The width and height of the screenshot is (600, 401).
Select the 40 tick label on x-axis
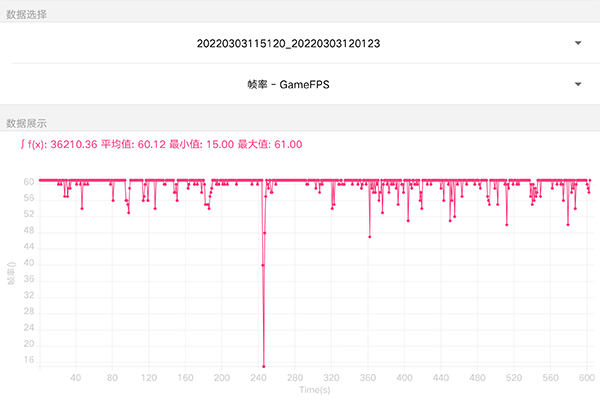(76, 378)
